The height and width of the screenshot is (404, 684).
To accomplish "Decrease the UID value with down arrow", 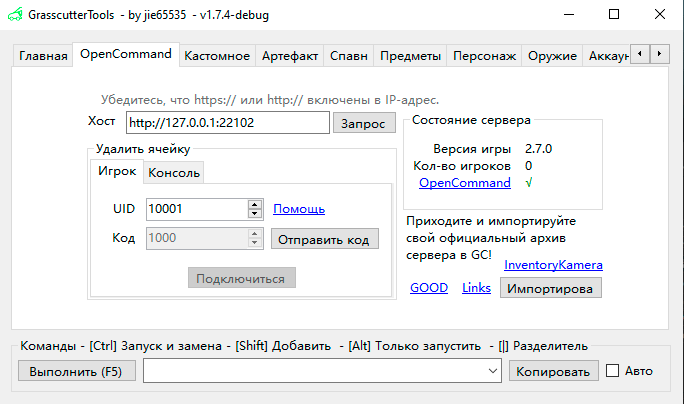I will point(256,214).
